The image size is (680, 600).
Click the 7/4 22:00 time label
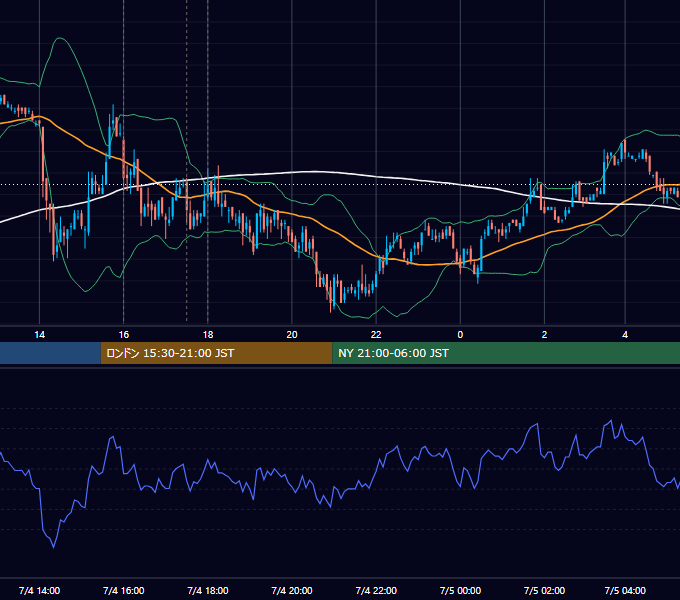coord(376,590)
